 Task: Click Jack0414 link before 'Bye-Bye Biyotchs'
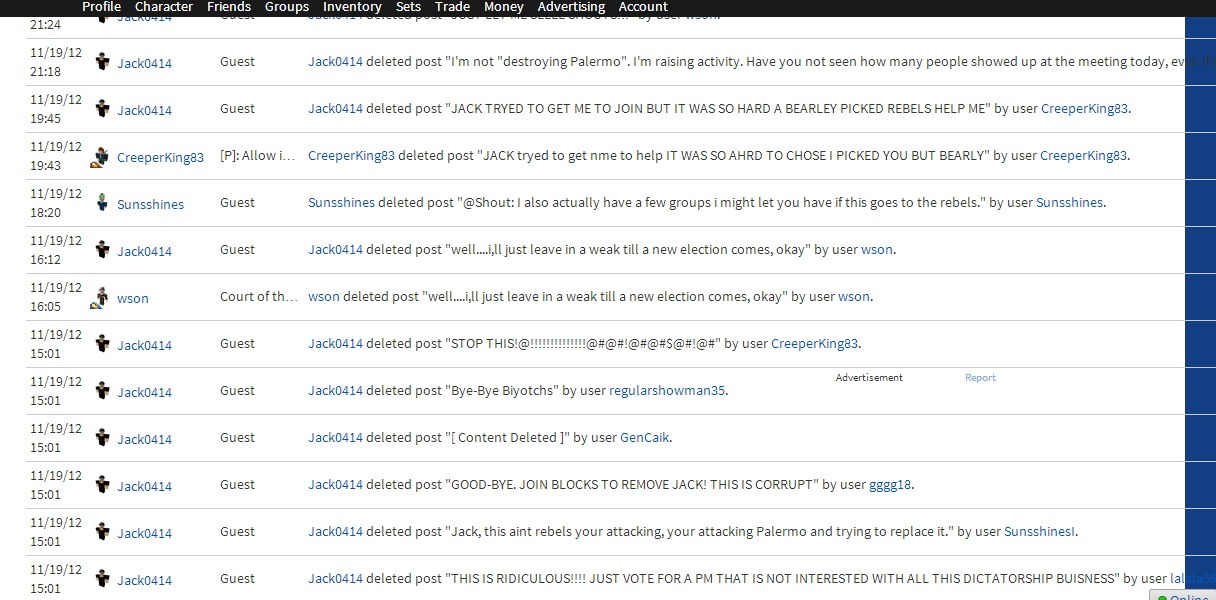coord(335,390)
